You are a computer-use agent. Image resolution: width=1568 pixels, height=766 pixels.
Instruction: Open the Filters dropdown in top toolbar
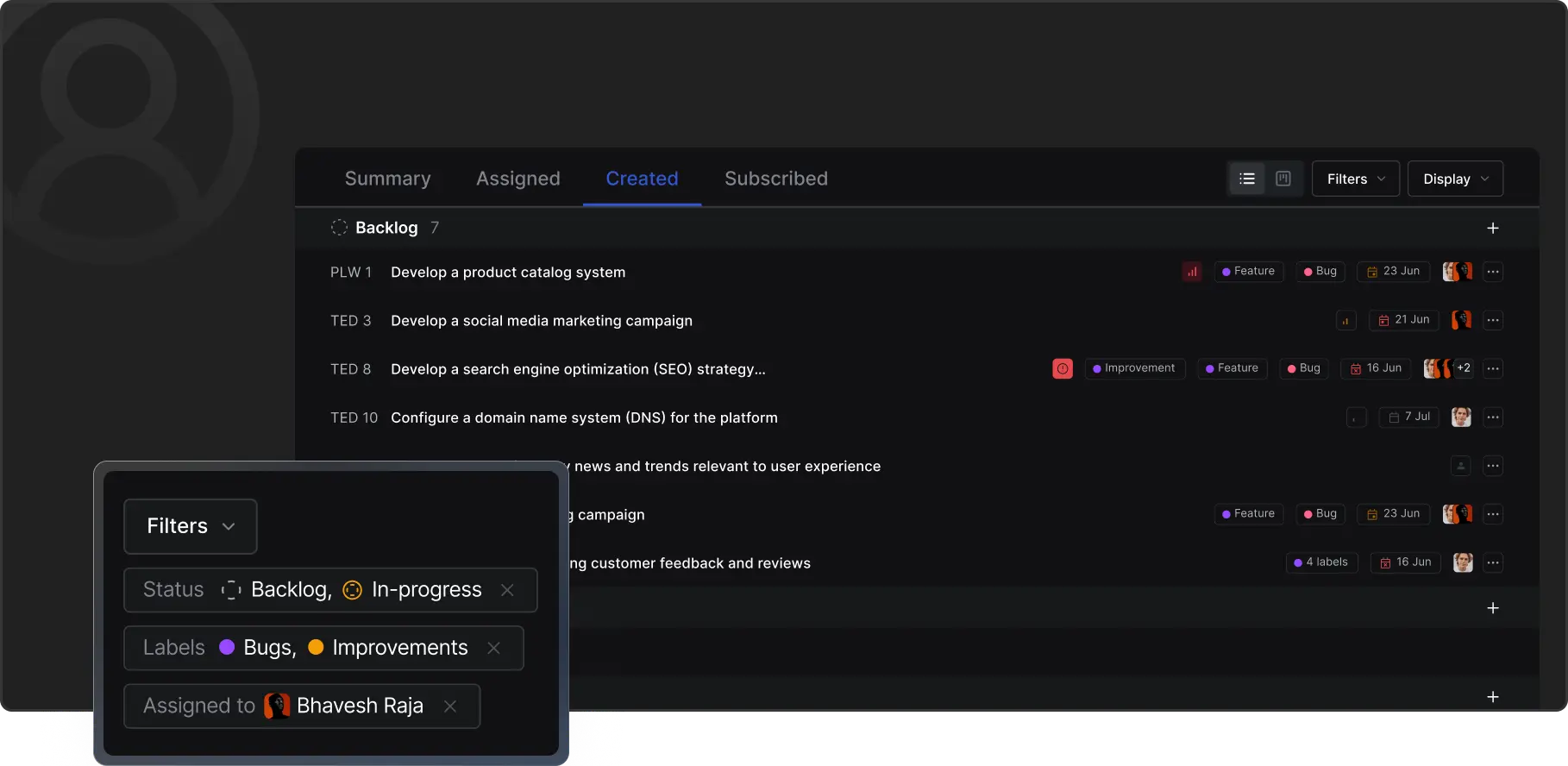pos(1355,179)
